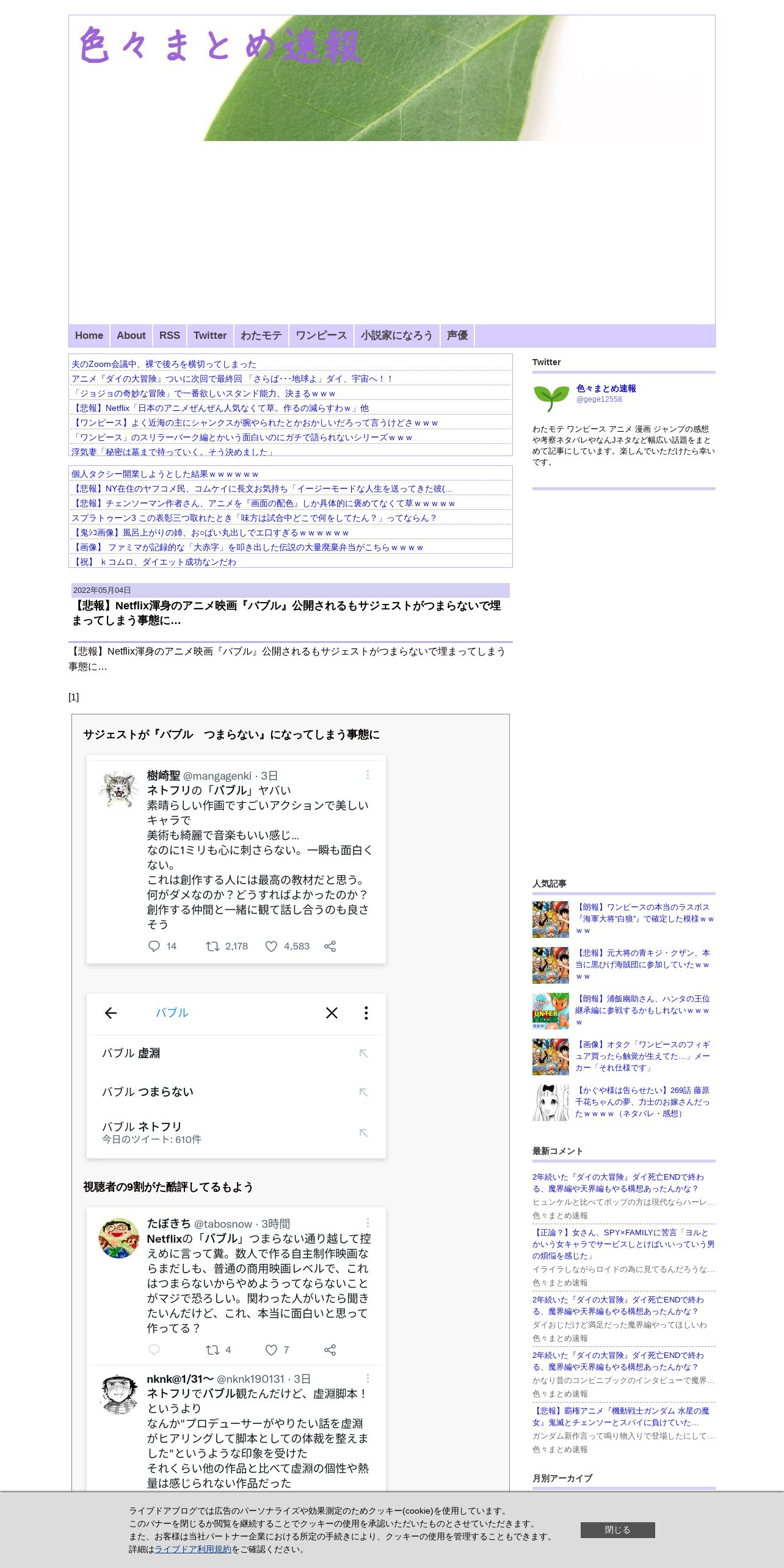This screenshot has height=1568, width=784.
Task: Select the バブル つまらない suggestion
Action: [148, 1092]
